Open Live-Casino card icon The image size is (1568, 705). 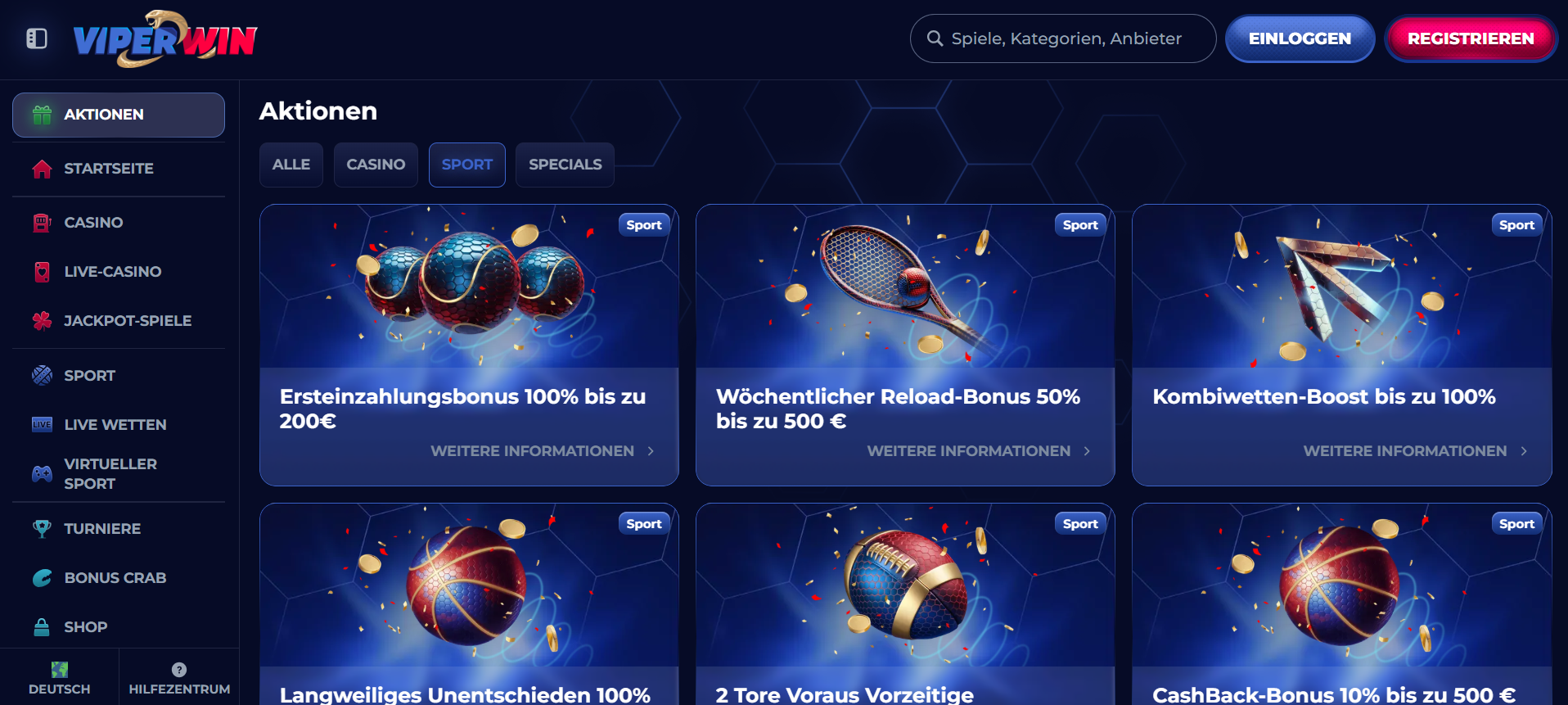pyautogui.click(x=42, y=272)
